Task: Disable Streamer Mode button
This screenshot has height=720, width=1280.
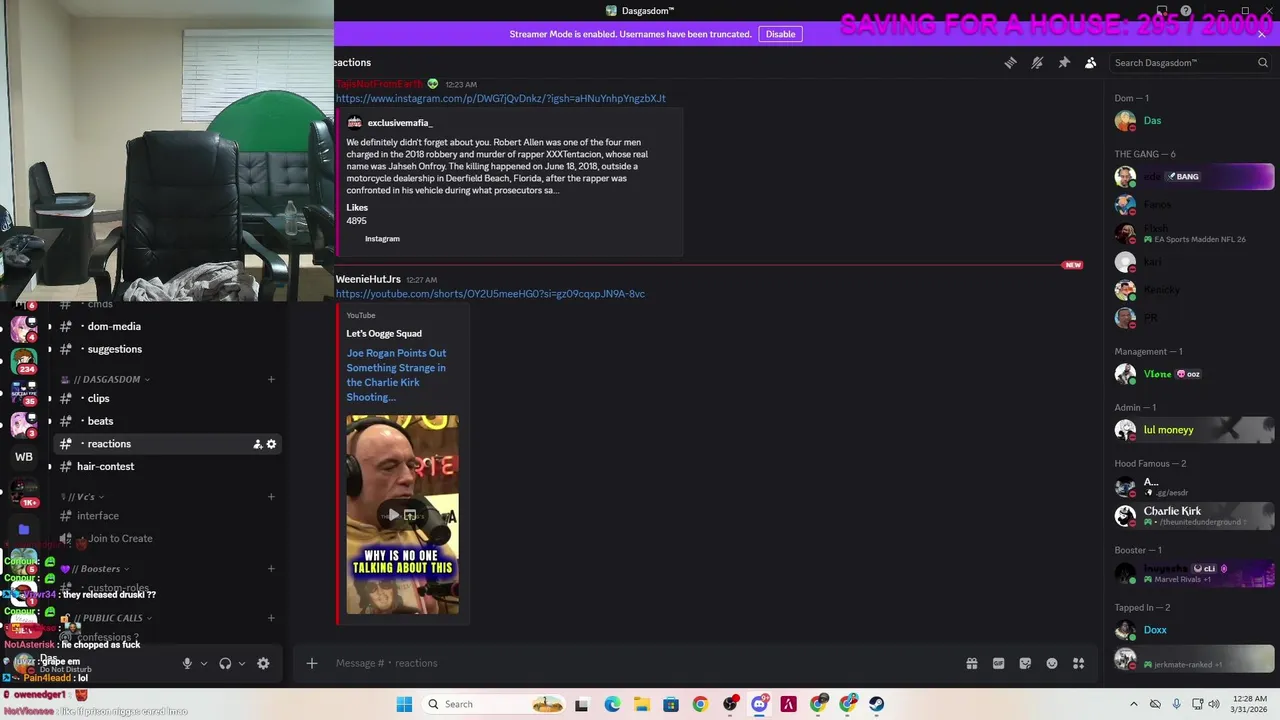Action: pos(780,34)
